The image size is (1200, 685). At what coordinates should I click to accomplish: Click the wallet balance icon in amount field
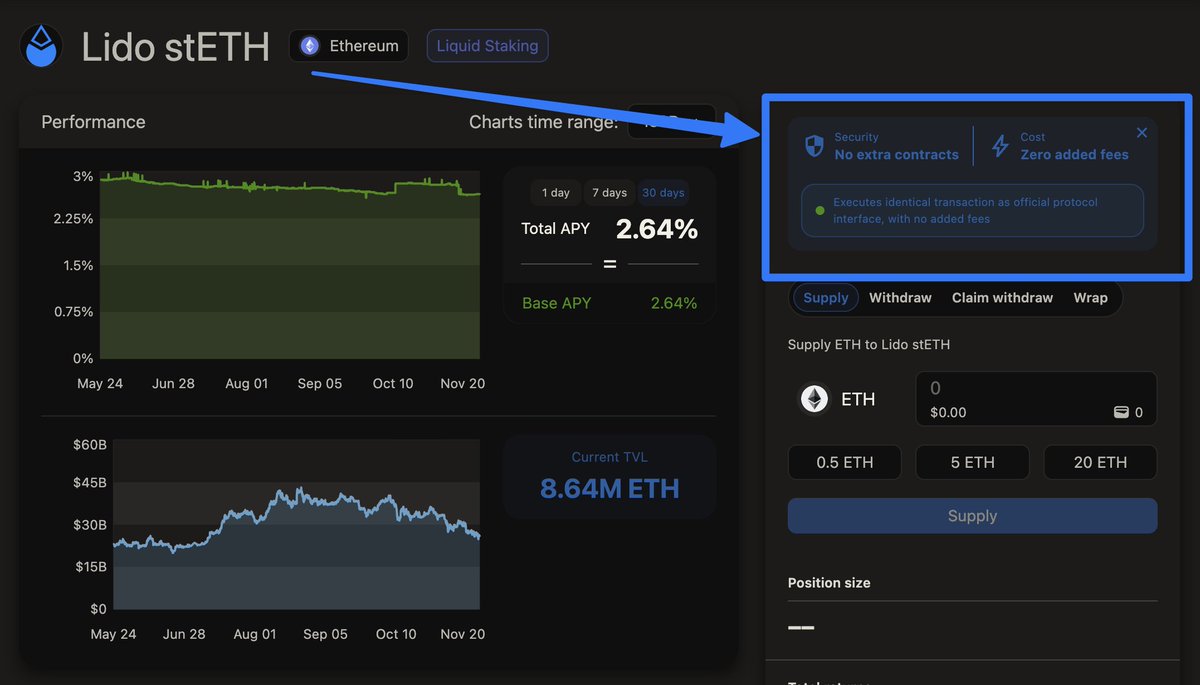click(x=1122, y=412)
